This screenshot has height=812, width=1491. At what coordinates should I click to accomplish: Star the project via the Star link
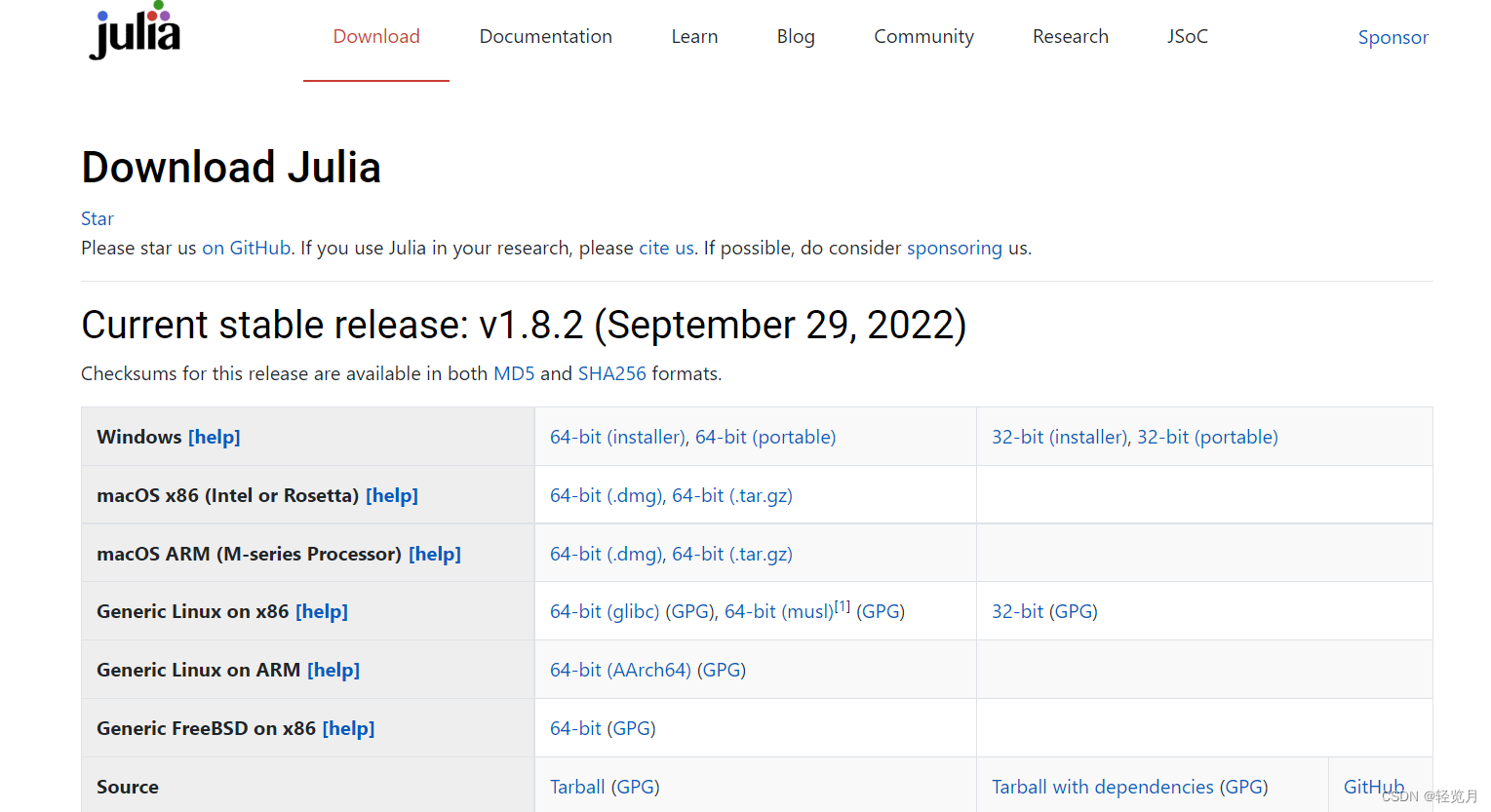pyautogui.click(x=97, y=218)
